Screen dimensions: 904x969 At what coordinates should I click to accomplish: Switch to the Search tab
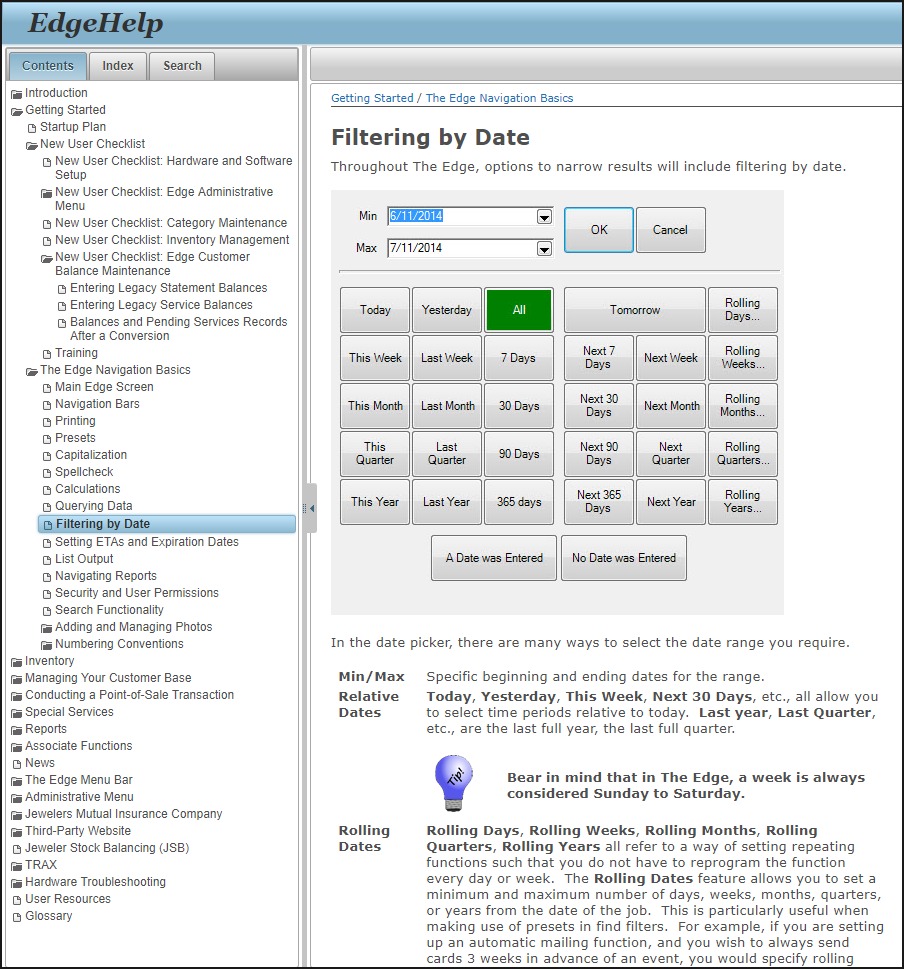pyautogui.click(x=182, y=66)
